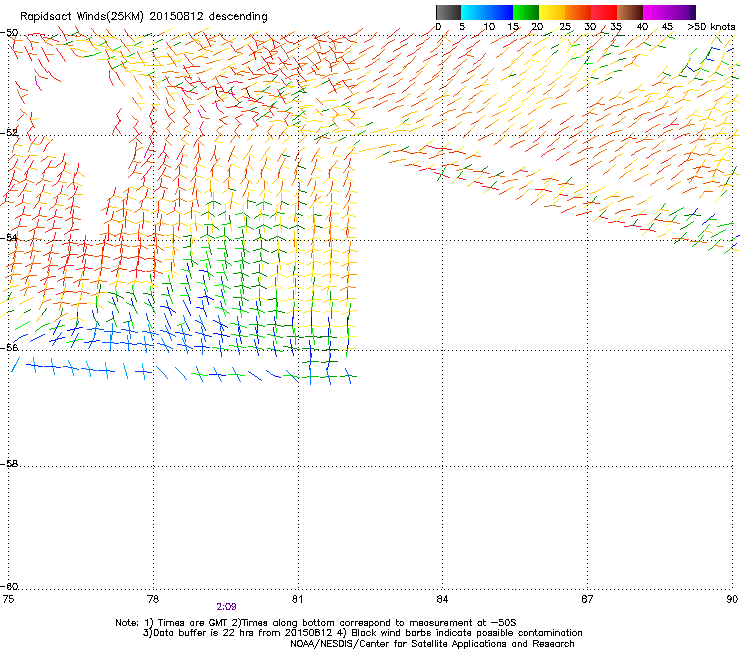Image resolution: width=740 pixels, height=650 pixels.
Task: Click the '87' longitude axis label
Action: click(587, 599)
